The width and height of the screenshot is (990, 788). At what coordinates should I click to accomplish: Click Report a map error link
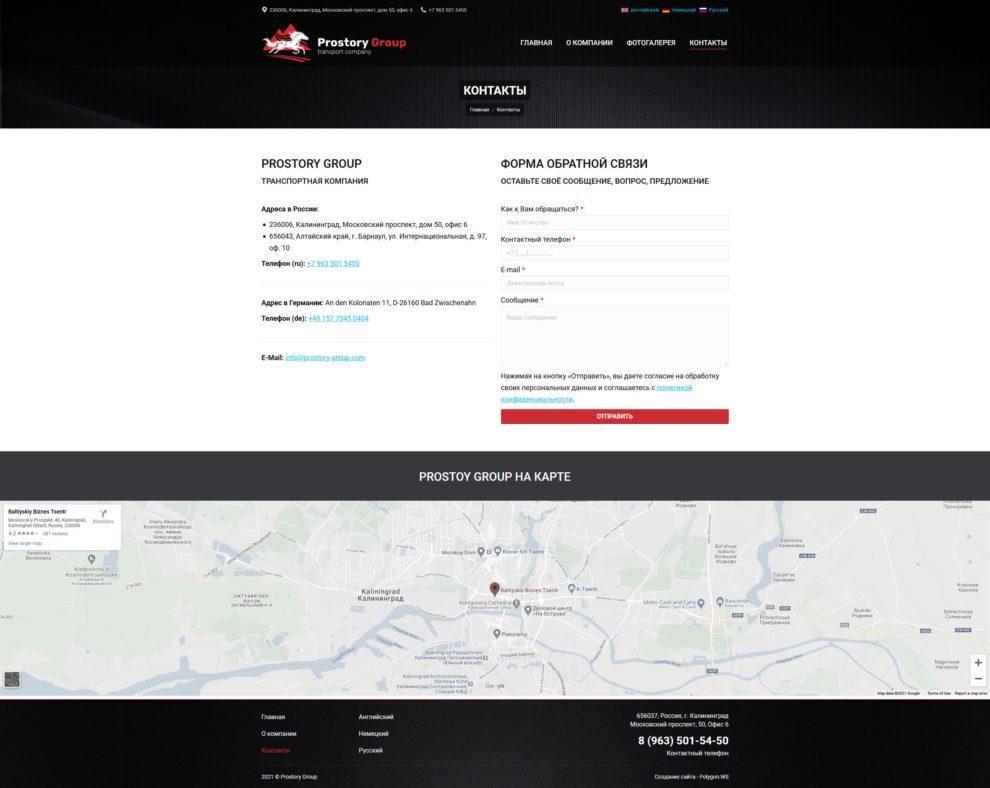coord(971,693)
